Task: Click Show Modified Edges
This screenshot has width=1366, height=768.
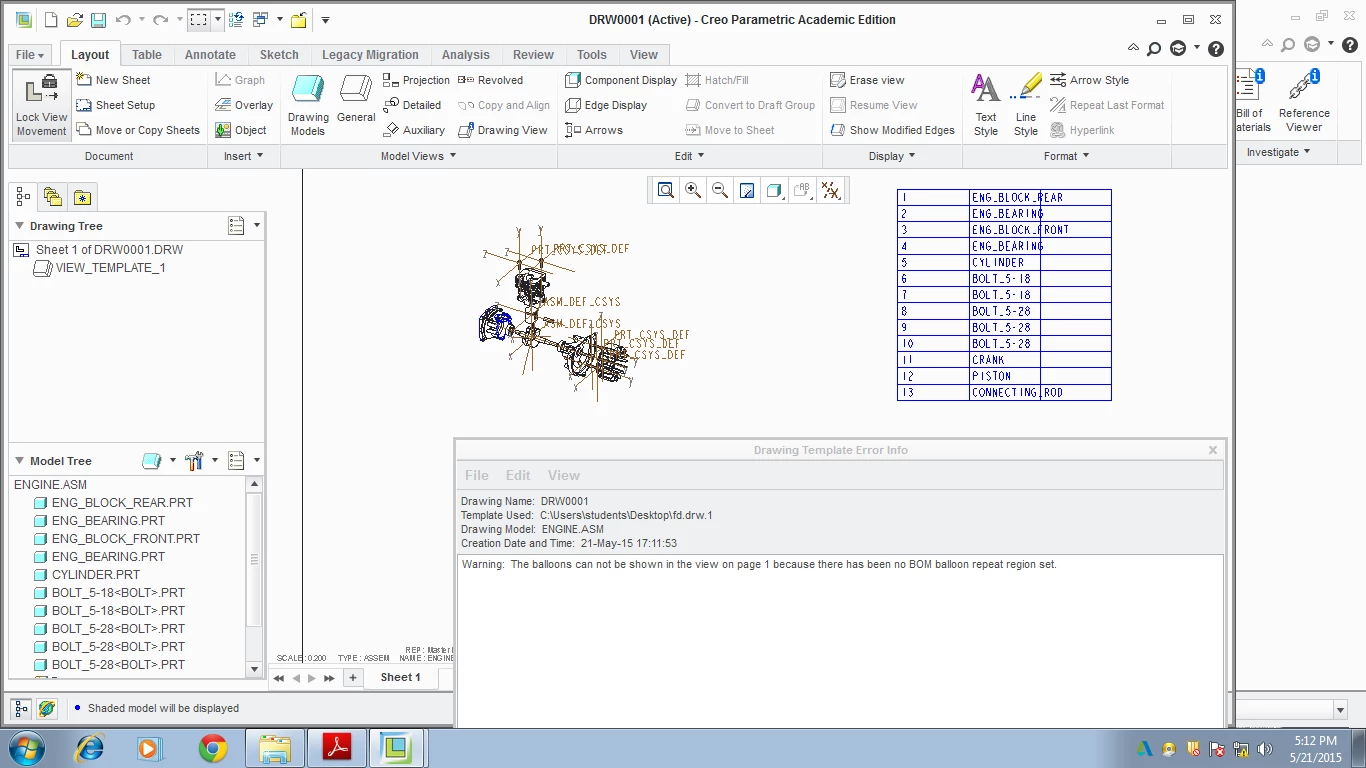Action: [x=893, y=130]
